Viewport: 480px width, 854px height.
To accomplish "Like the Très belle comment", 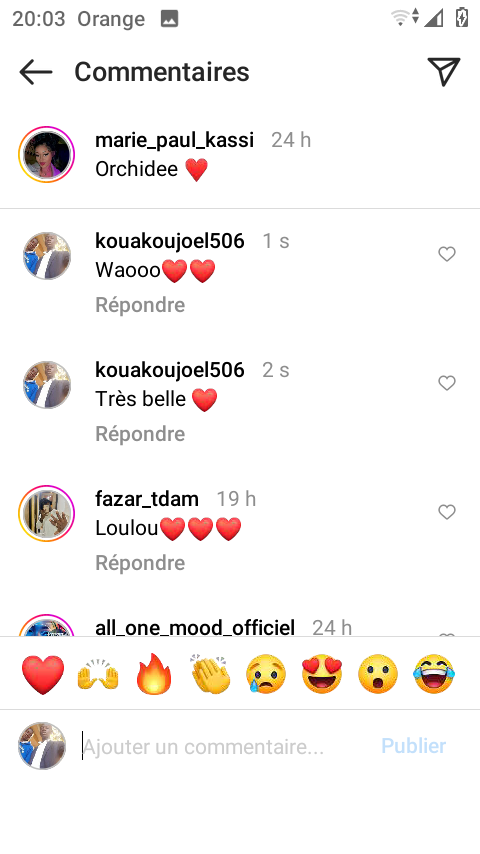I will tap(447, 383).
